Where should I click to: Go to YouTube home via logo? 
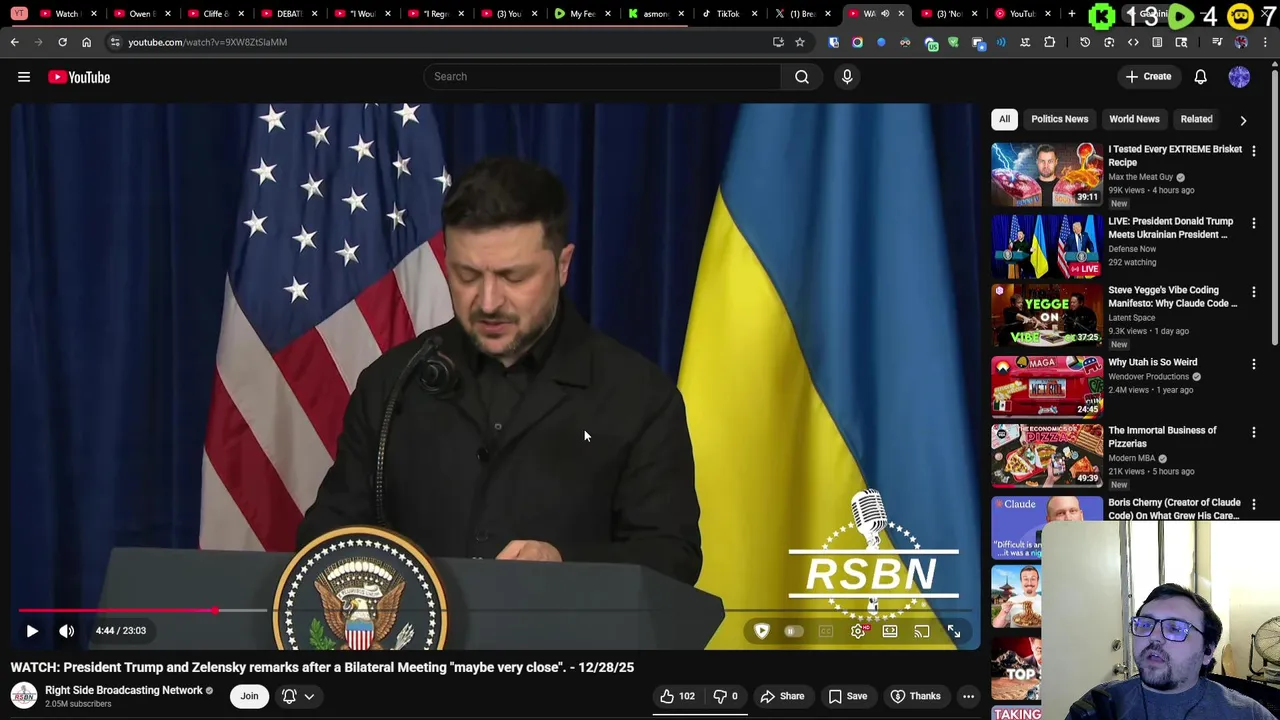(x=79, y=77)
